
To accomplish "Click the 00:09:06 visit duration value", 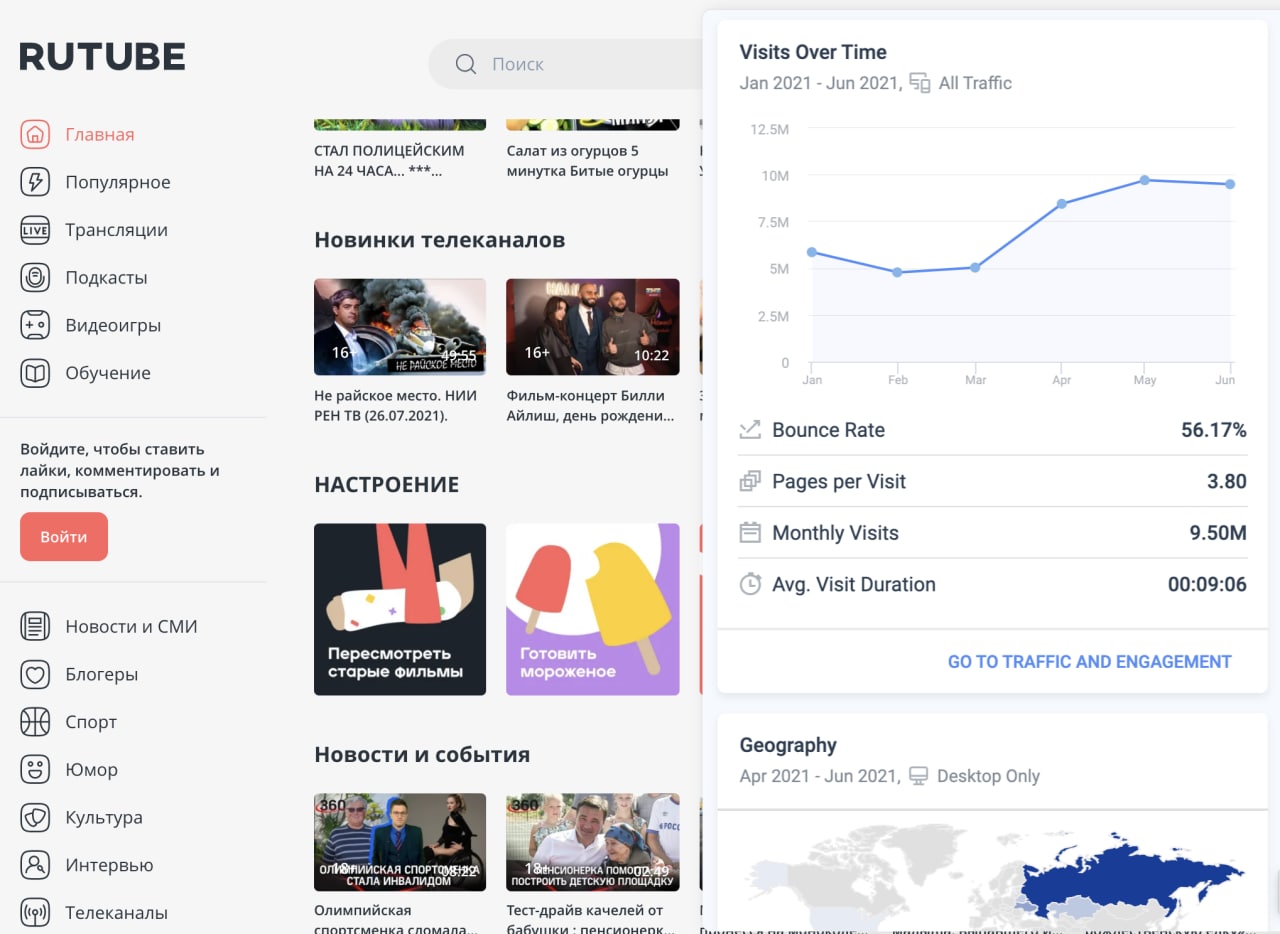I will pos(1207,584).
